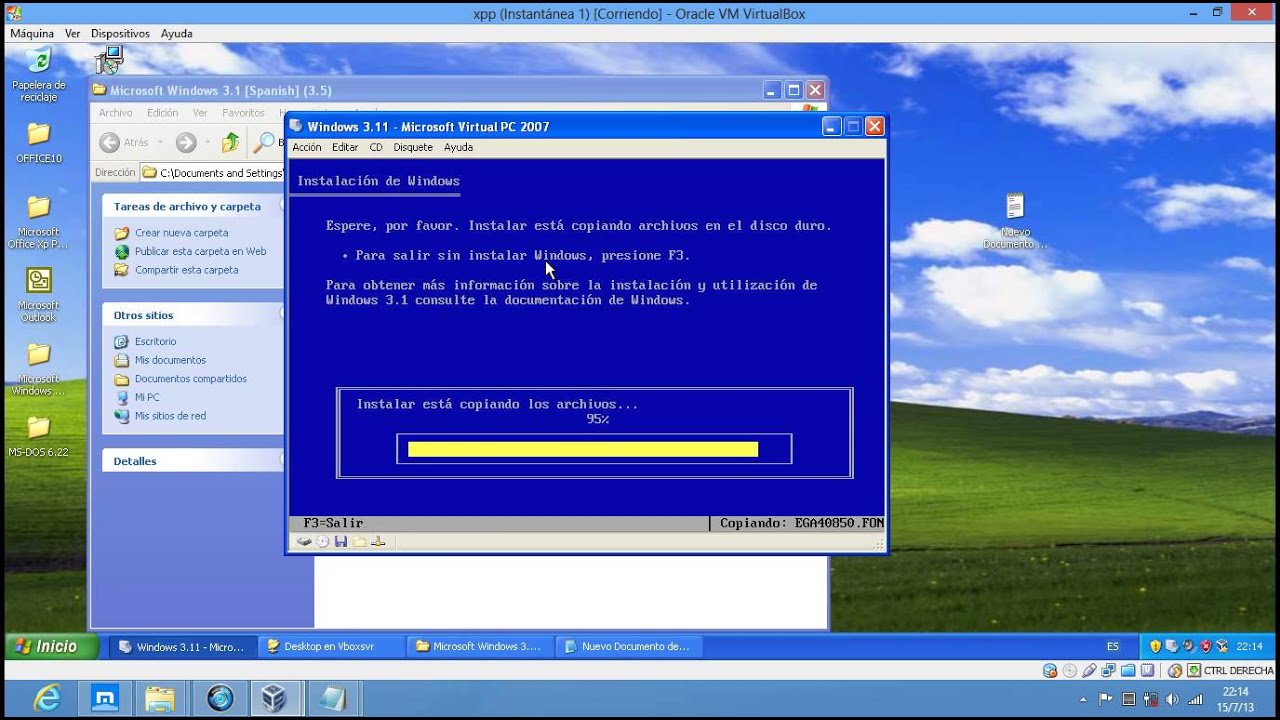Click the round blue app icon on host taskbar
This screenshot has width=1280, height=720.
tap(220, 697)
